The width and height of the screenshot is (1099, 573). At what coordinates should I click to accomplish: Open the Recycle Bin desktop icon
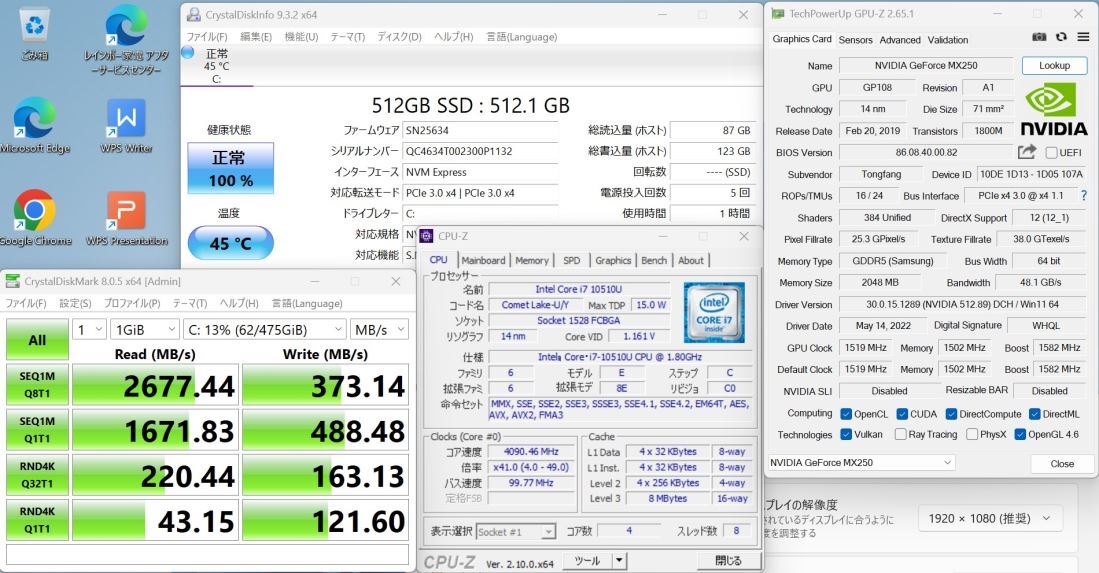coord(34,34)
